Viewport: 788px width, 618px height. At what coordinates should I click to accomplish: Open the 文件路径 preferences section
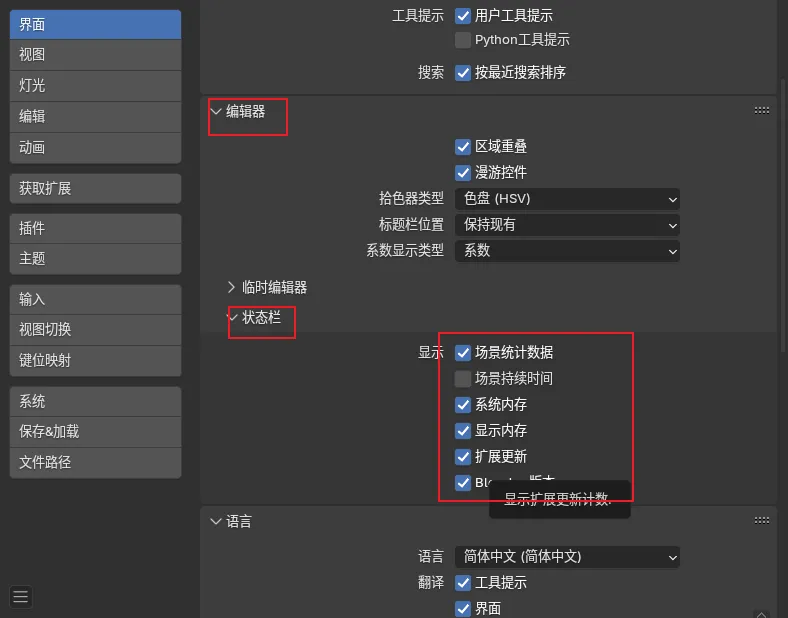[95, 462]
